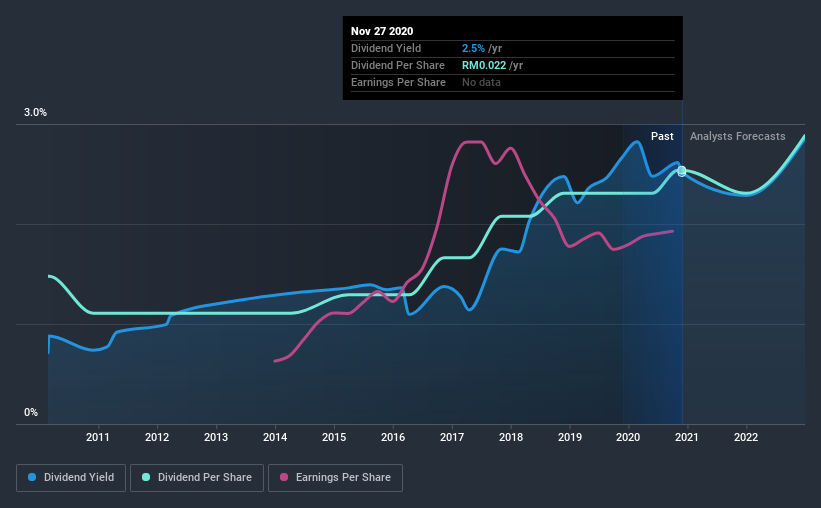The width and height of the screenshot is (821, 508).
Task: Select the 2017 x-axis label
Action: (x=452, y=437)
